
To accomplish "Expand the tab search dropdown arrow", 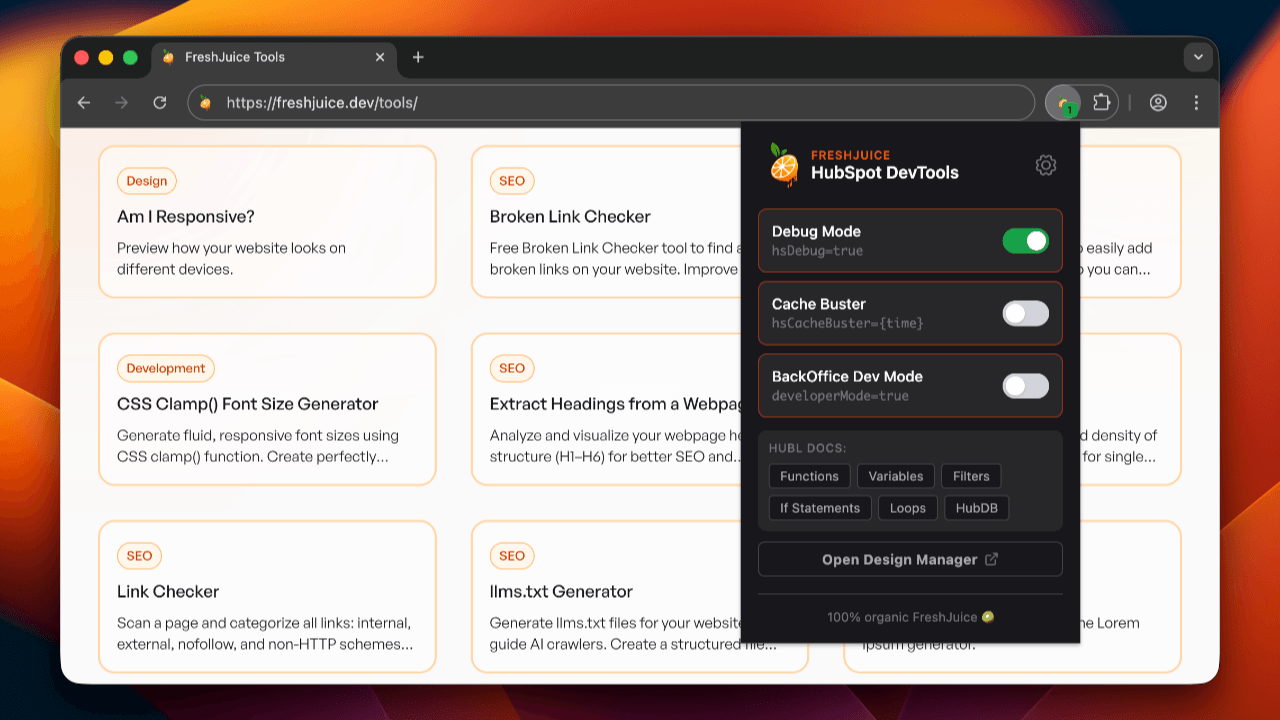I will point(1198,57).
